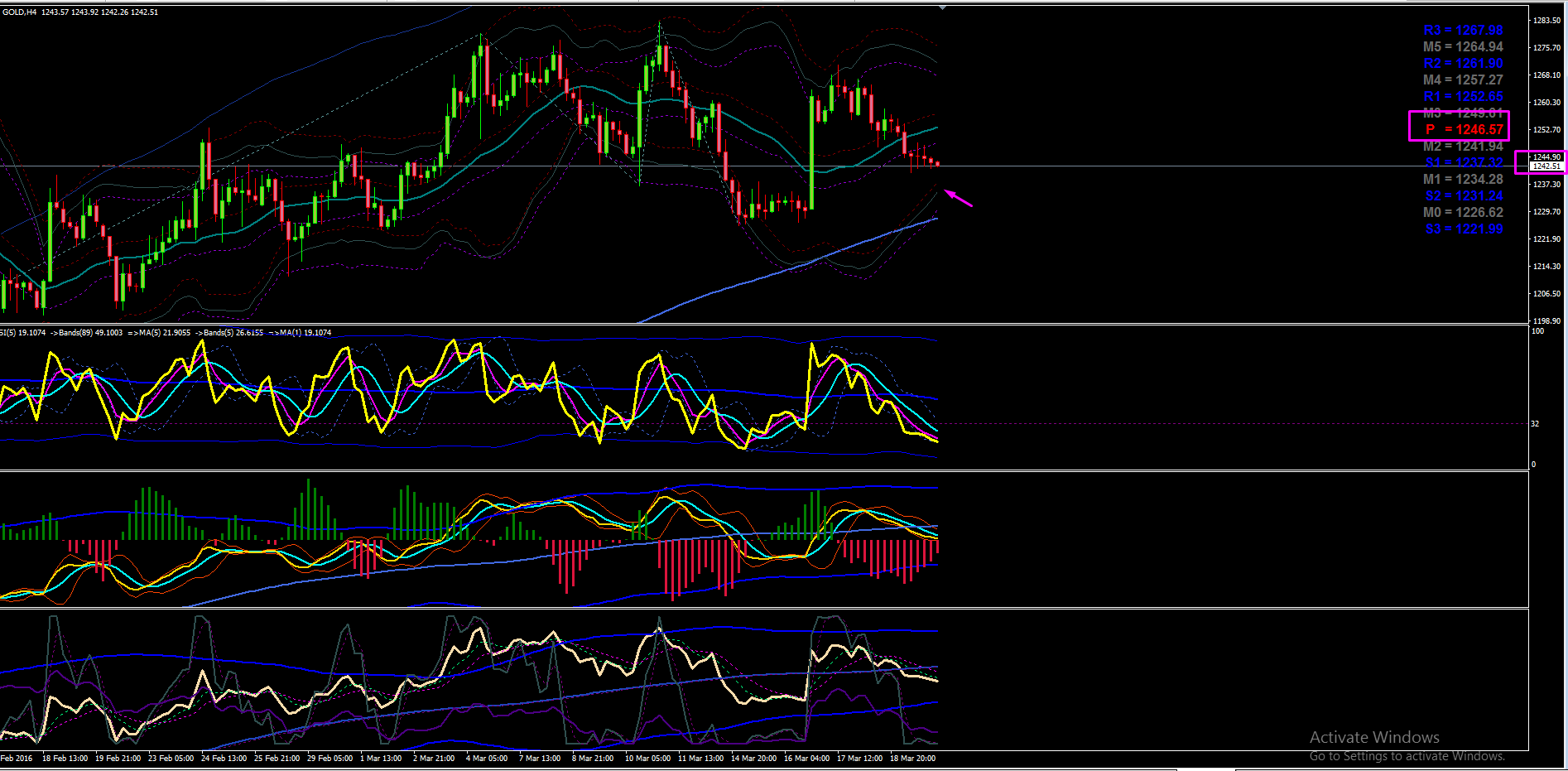Screen dimensions: 1568x771
Task: Click the 1214.30 price on the scale
Action: 1546,267
